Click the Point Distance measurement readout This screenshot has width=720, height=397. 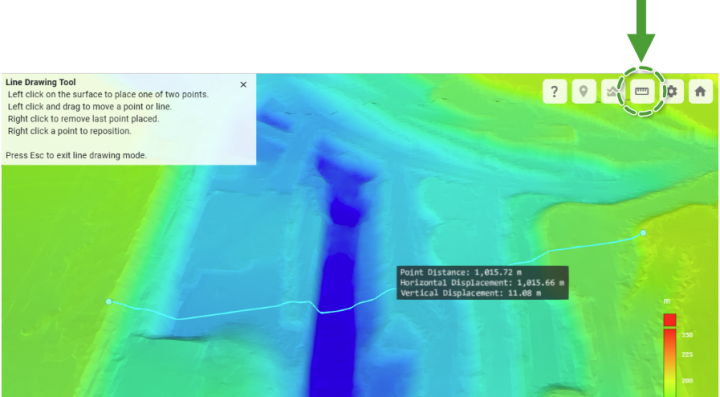461,272
